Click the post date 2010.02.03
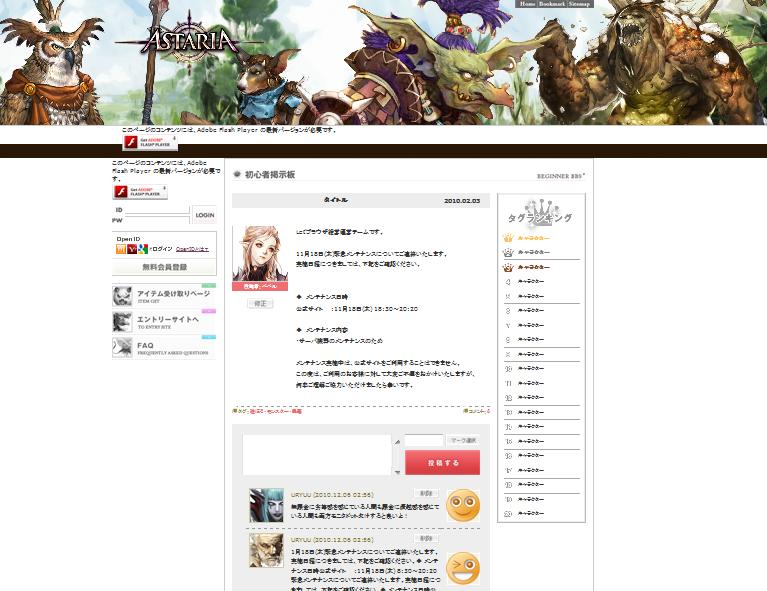Viewport: 767px width, 591px height. click(x=462, y=201)
